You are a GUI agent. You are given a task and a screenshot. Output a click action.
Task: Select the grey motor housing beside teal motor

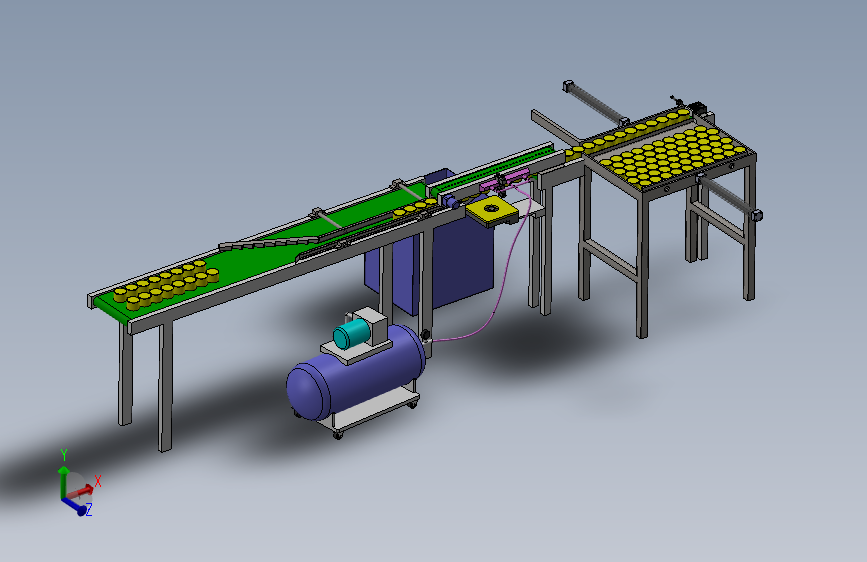(374, 324)
